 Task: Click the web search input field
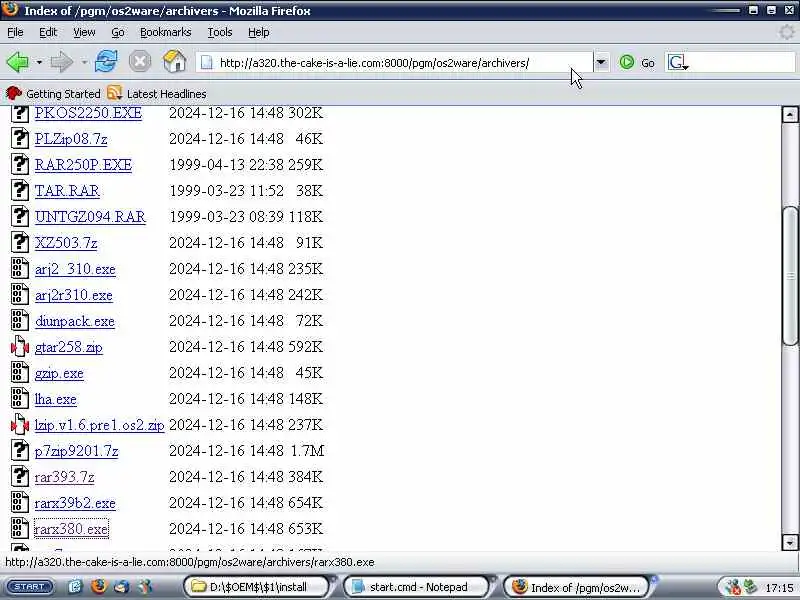pos(742,63)
